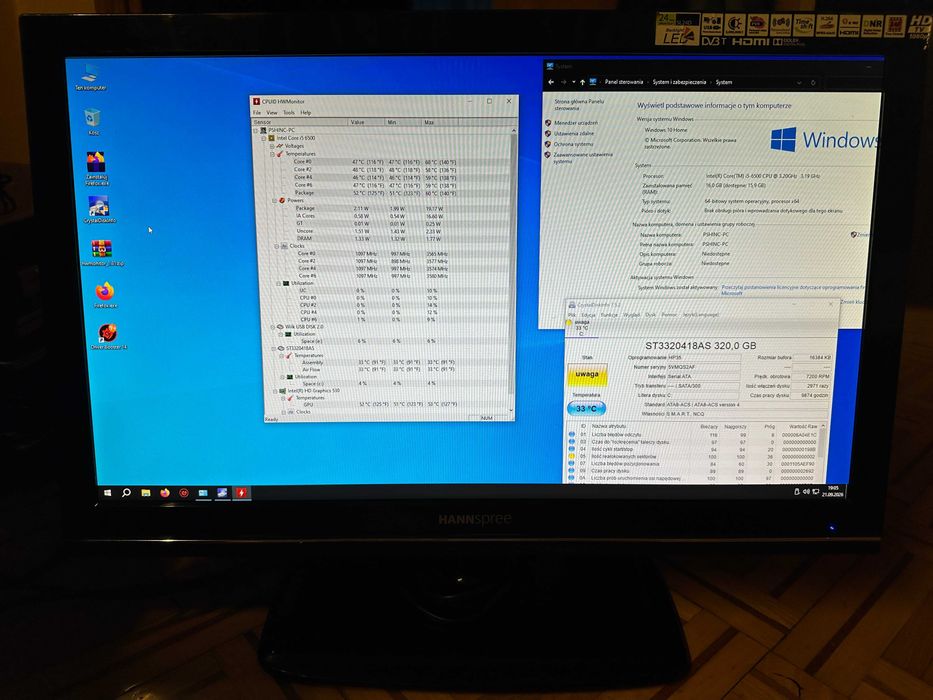Open the Dysk menu in CrystalDiskInfo
933x700 pixels.
click(x=650, y=314)
